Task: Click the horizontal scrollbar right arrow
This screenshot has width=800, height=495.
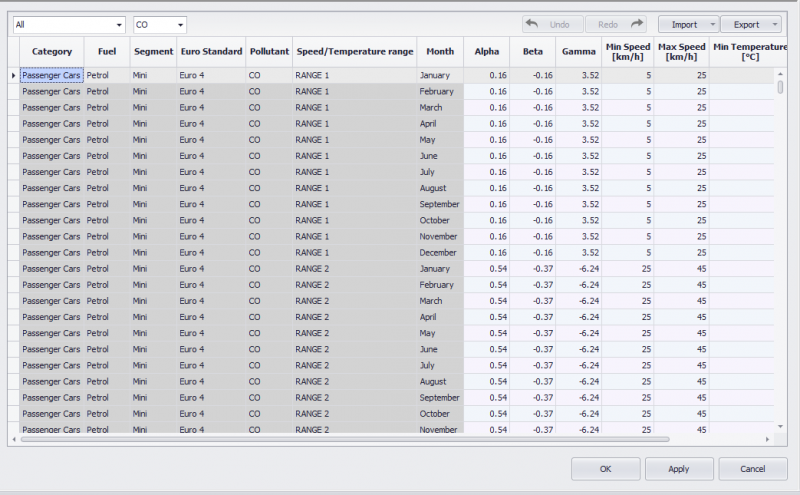Action: click(x=767, y=439)
